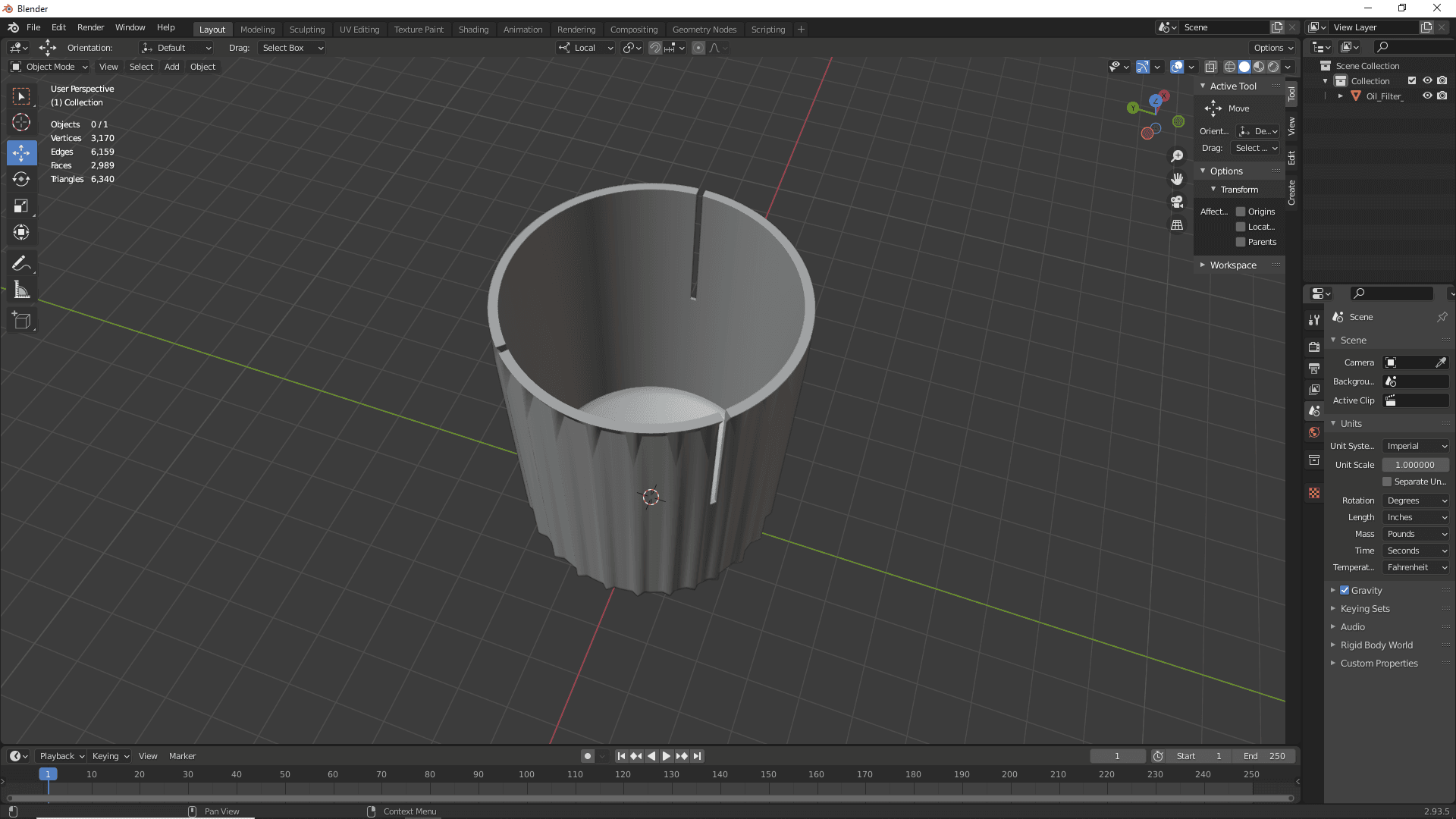
Task: Select the Cursor tool icon
Action: click(x=22, y=122)
